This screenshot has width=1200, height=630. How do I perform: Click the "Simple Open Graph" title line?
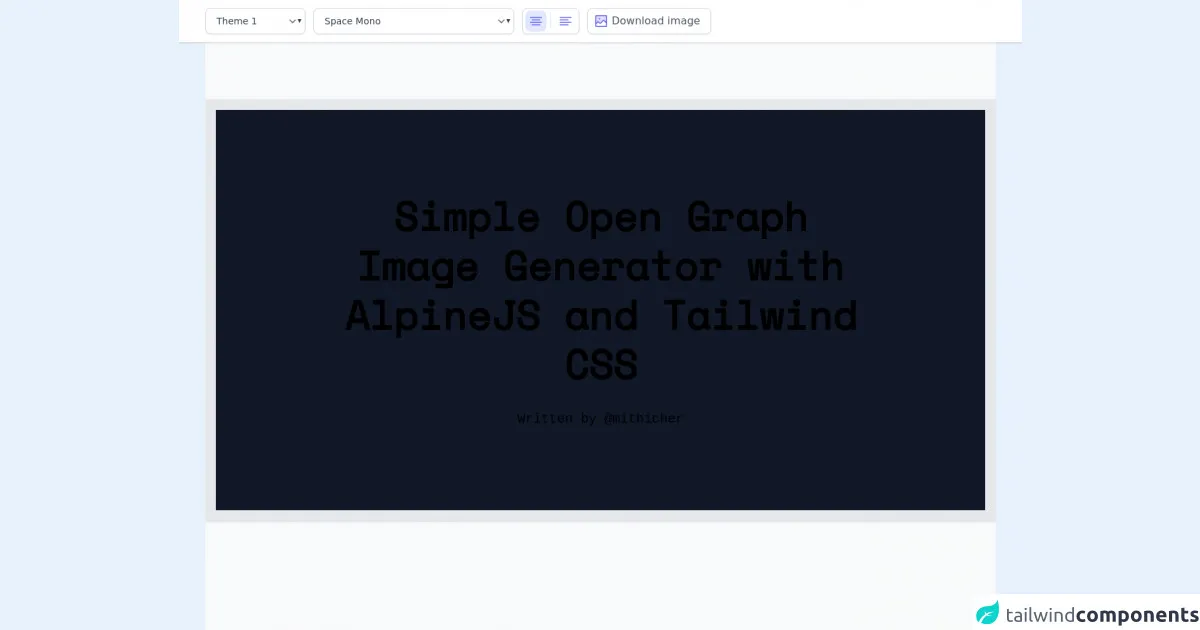pos(600,217)
